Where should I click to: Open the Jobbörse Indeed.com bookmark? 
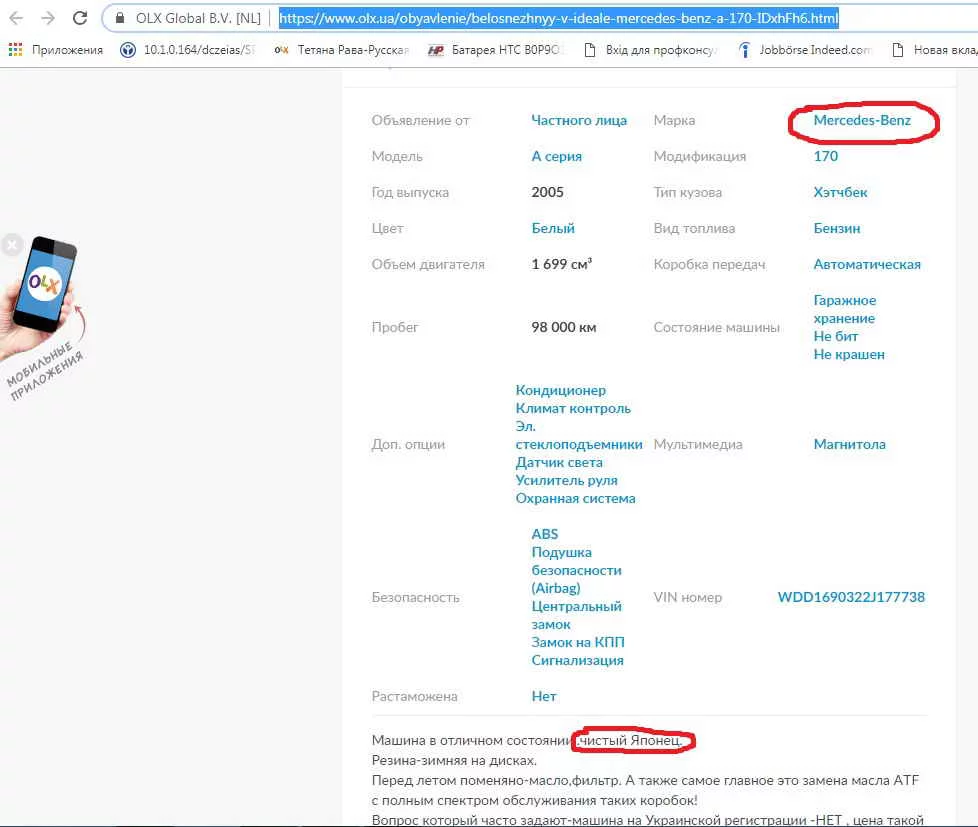[805, 50]
